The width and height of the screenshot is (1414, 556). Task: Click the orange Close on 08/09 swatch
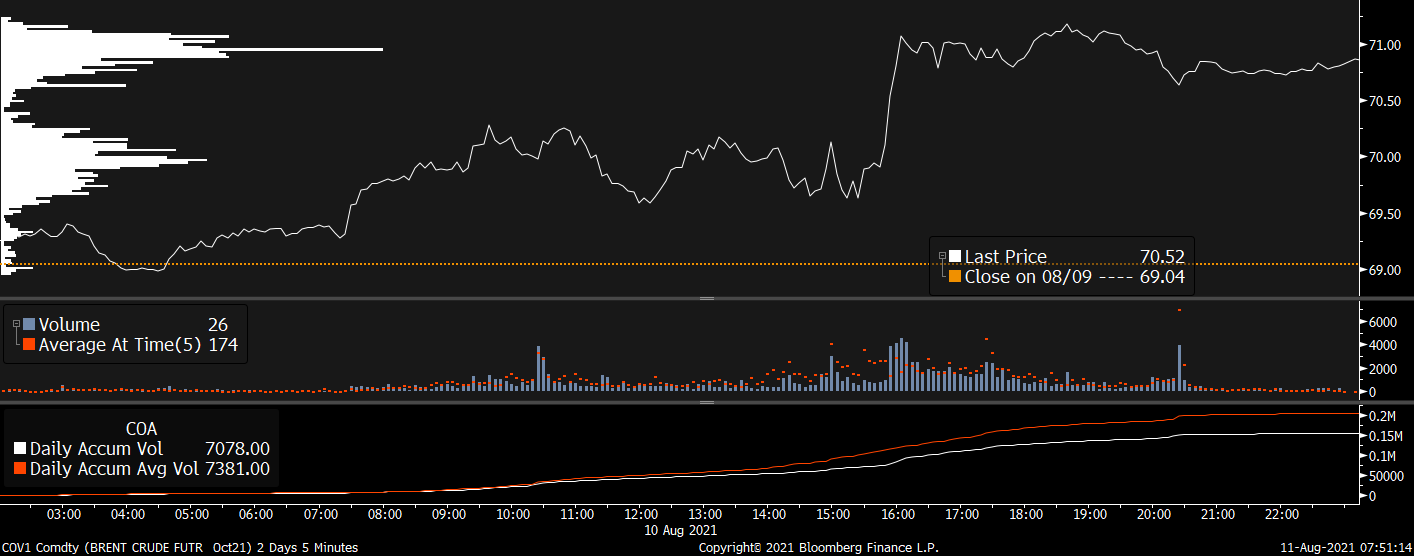955,276
